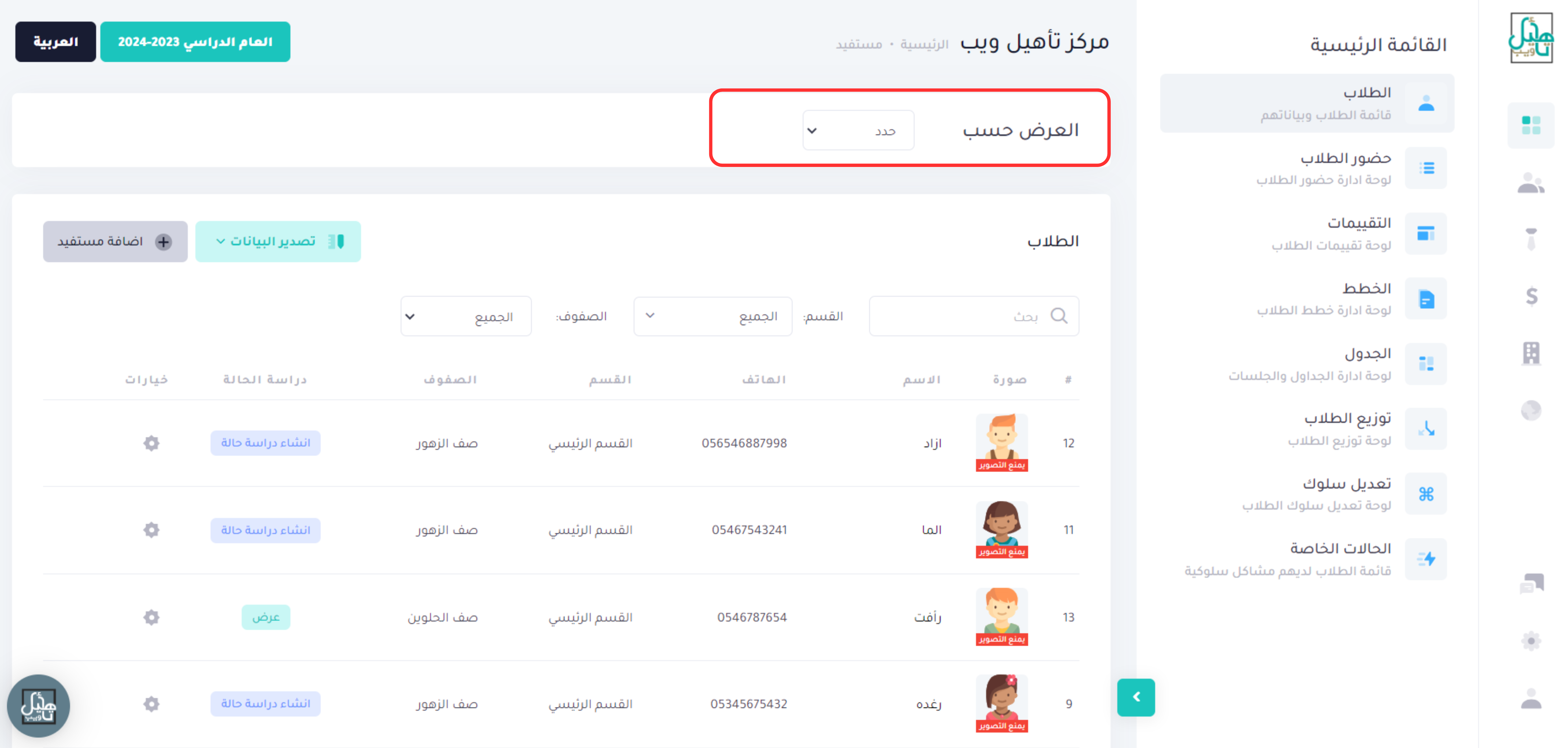Click photo thumbnail of student رغده
Viewport: 1568px width, 748px height.
(x=1001, y=704)
